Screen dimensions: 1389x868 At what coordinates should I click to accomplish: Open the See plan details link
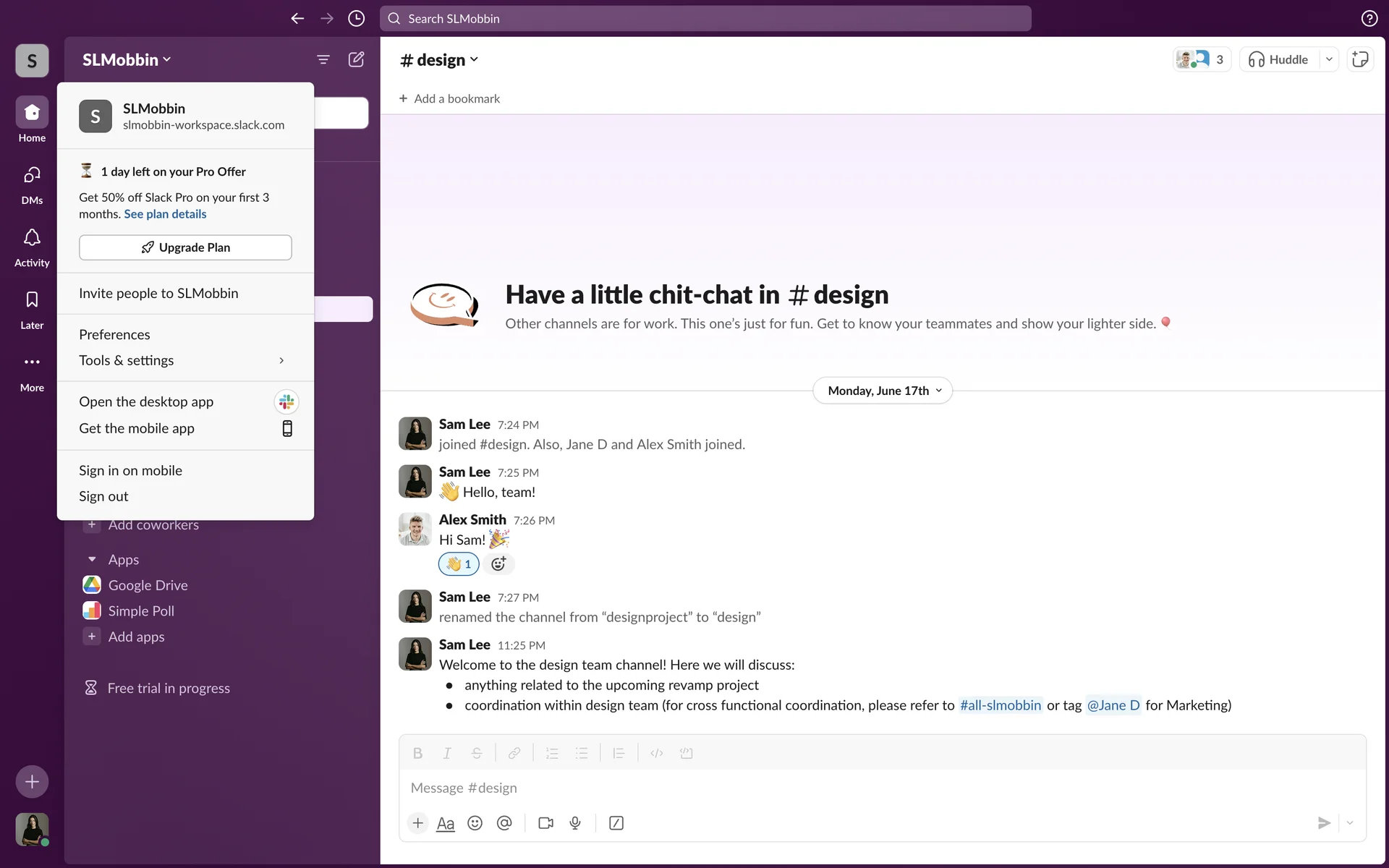point(165,214)
